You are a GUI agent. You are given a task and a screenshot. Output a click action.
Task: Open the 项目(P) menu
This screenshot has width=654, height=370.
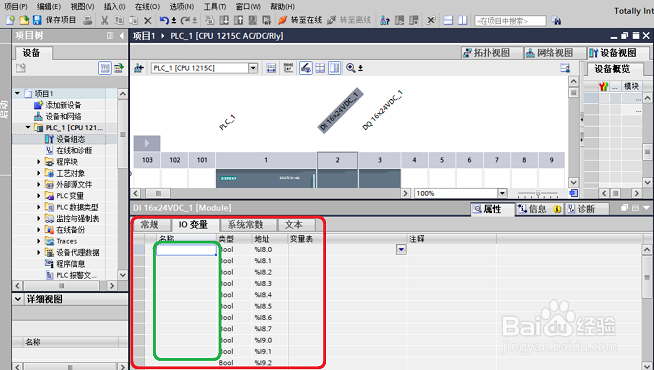point(16,6)
